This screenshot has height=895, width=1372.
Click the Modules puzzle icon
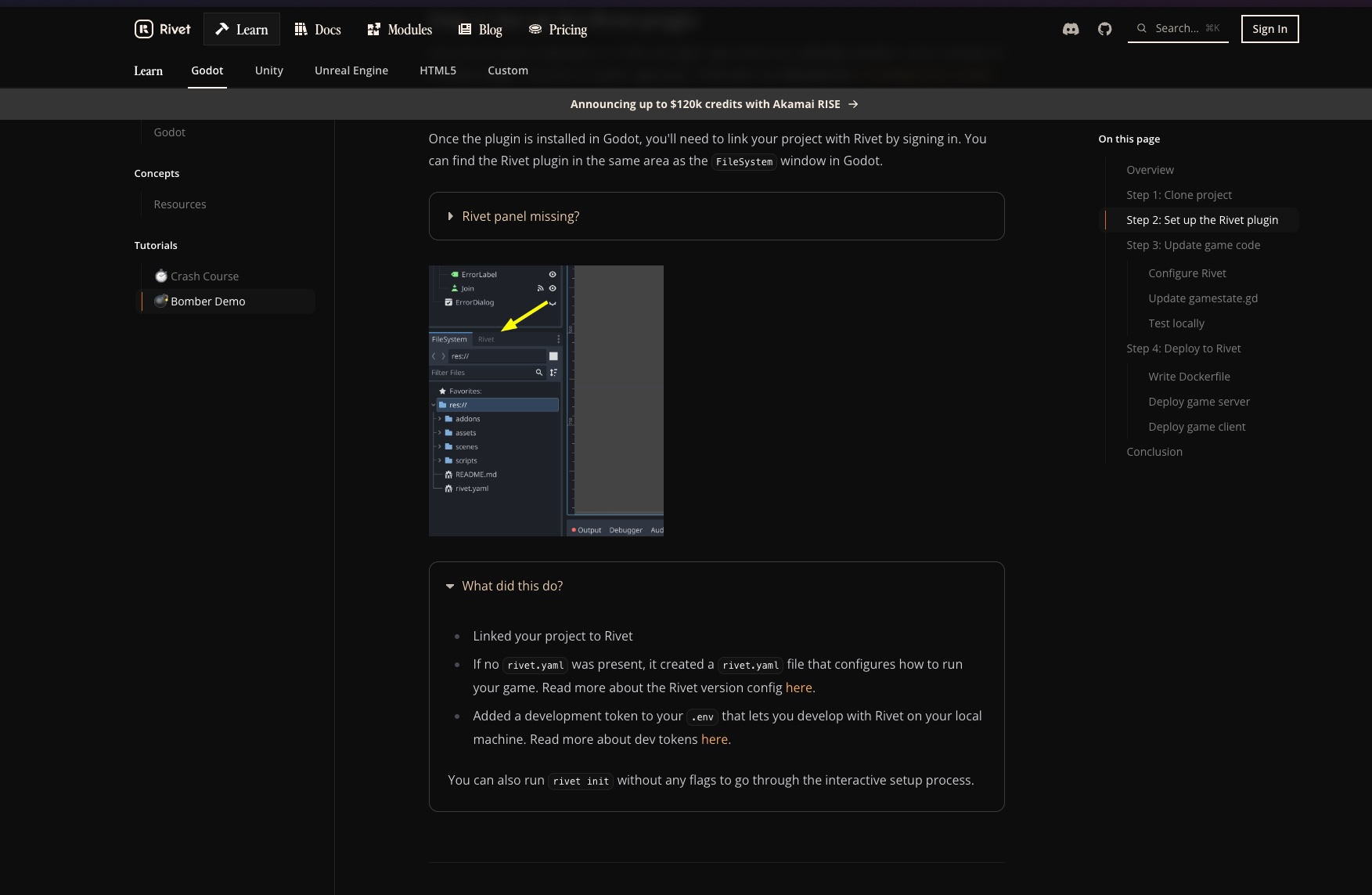pos(374,29)
